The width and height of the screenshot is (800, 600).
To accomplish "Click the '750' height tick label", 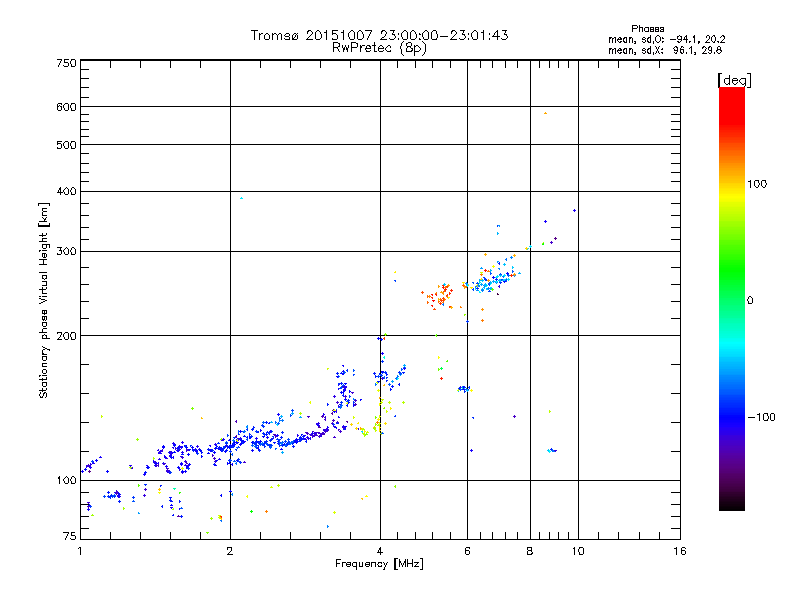I will click(x=66, y=63).
